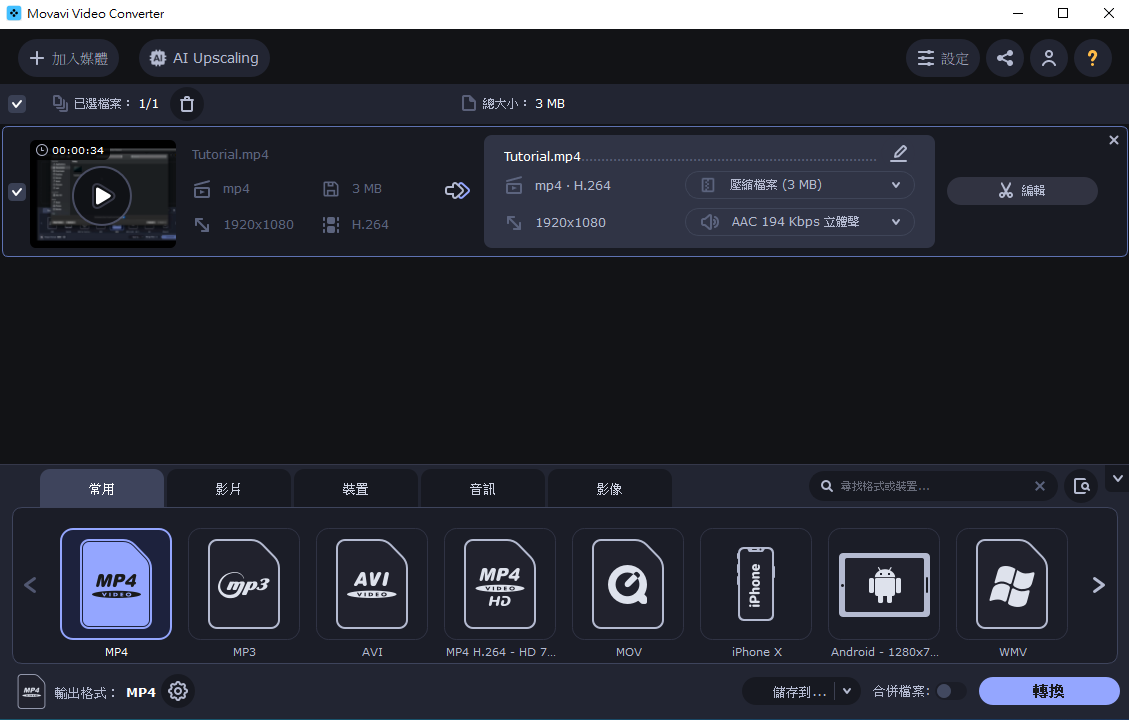Uncheck the select-all files checkbox
The height and width of the screenshot is (720, 1129).
pyautogui.click(x=17, y=104)
